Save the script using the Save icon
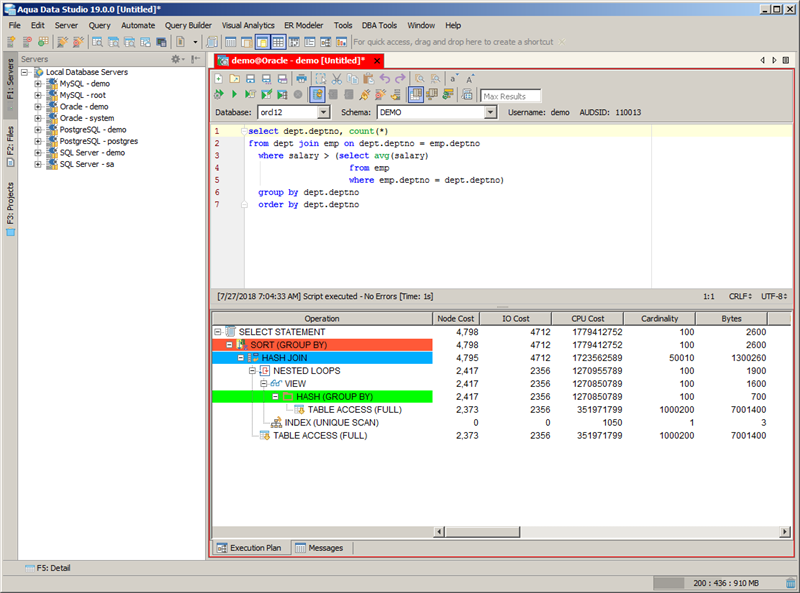This screenshot has height=593, width=800. click(x=250, y=79)
